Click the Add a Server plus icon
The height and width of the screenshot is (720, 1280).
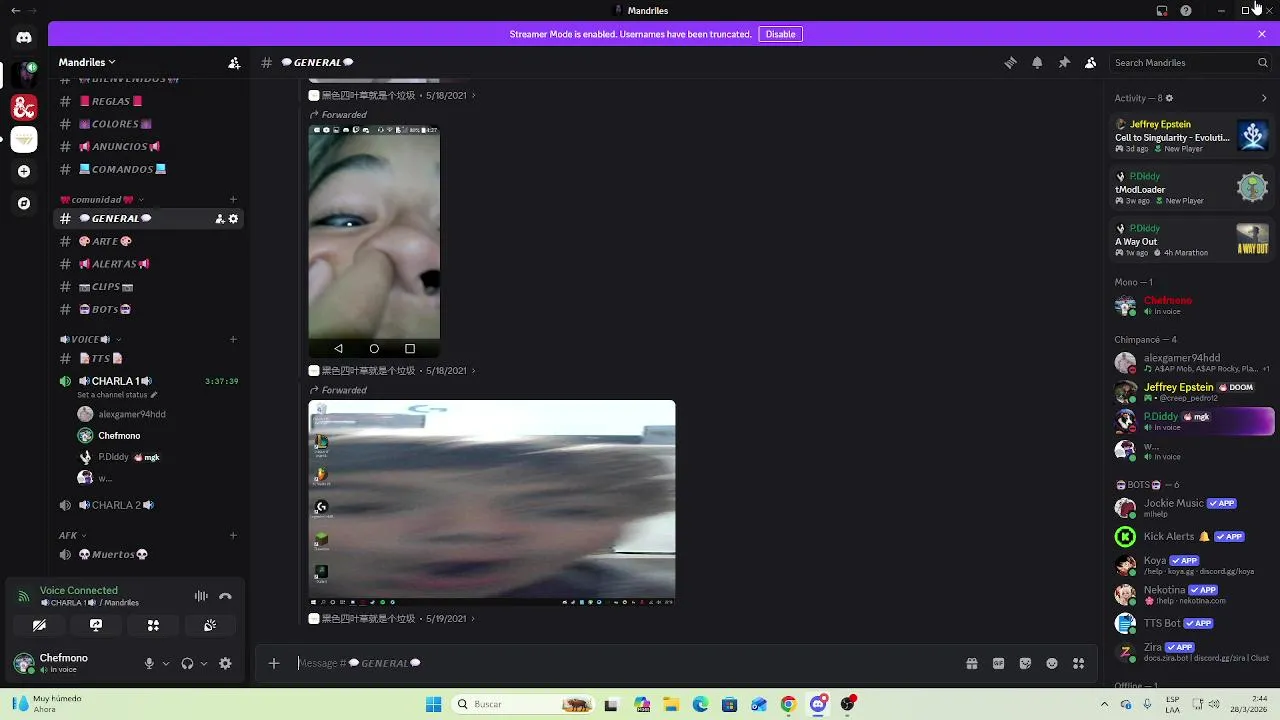tap(24, 171)
